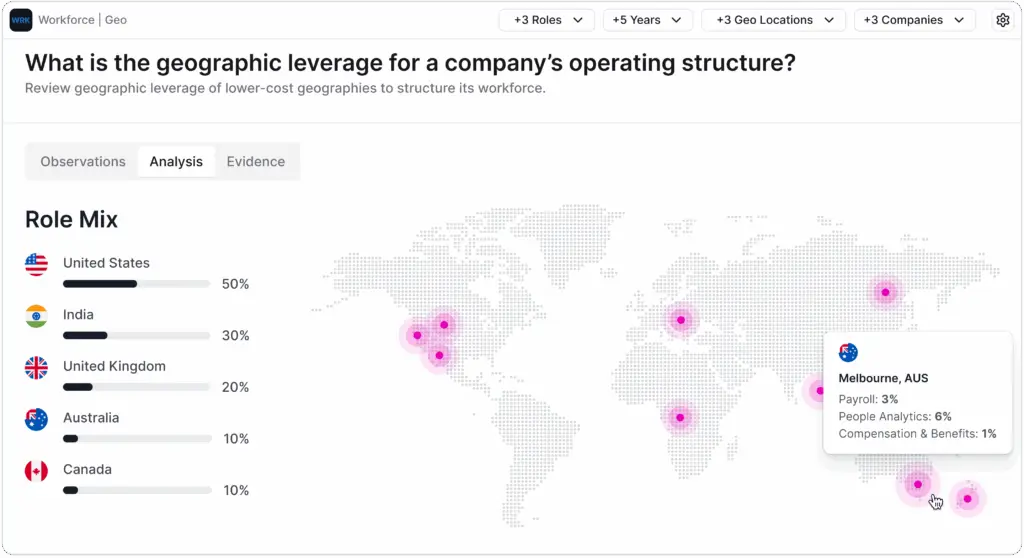Select the westernmost North America map marker
Screen dimensions: 1024x558
tap(417, 336)
